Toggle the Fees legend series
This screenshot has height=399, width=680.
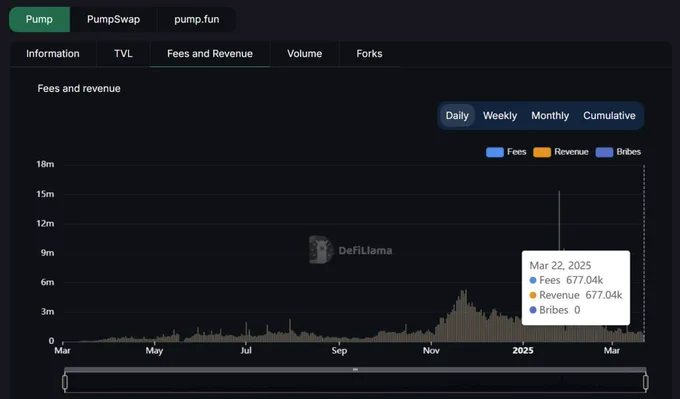tap(506, 152)
